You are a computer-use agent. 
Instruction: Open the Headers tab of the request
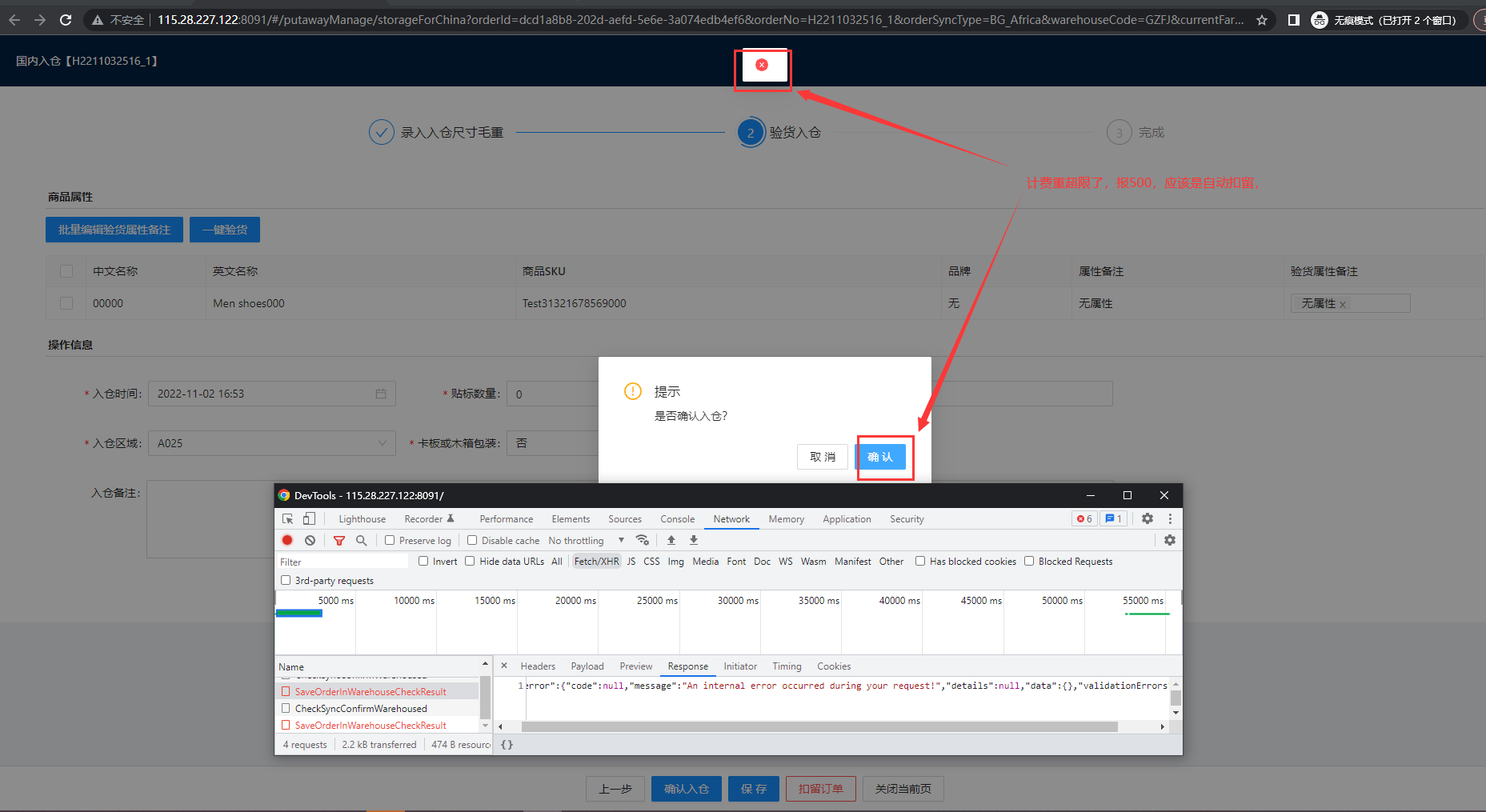(537, 666)
